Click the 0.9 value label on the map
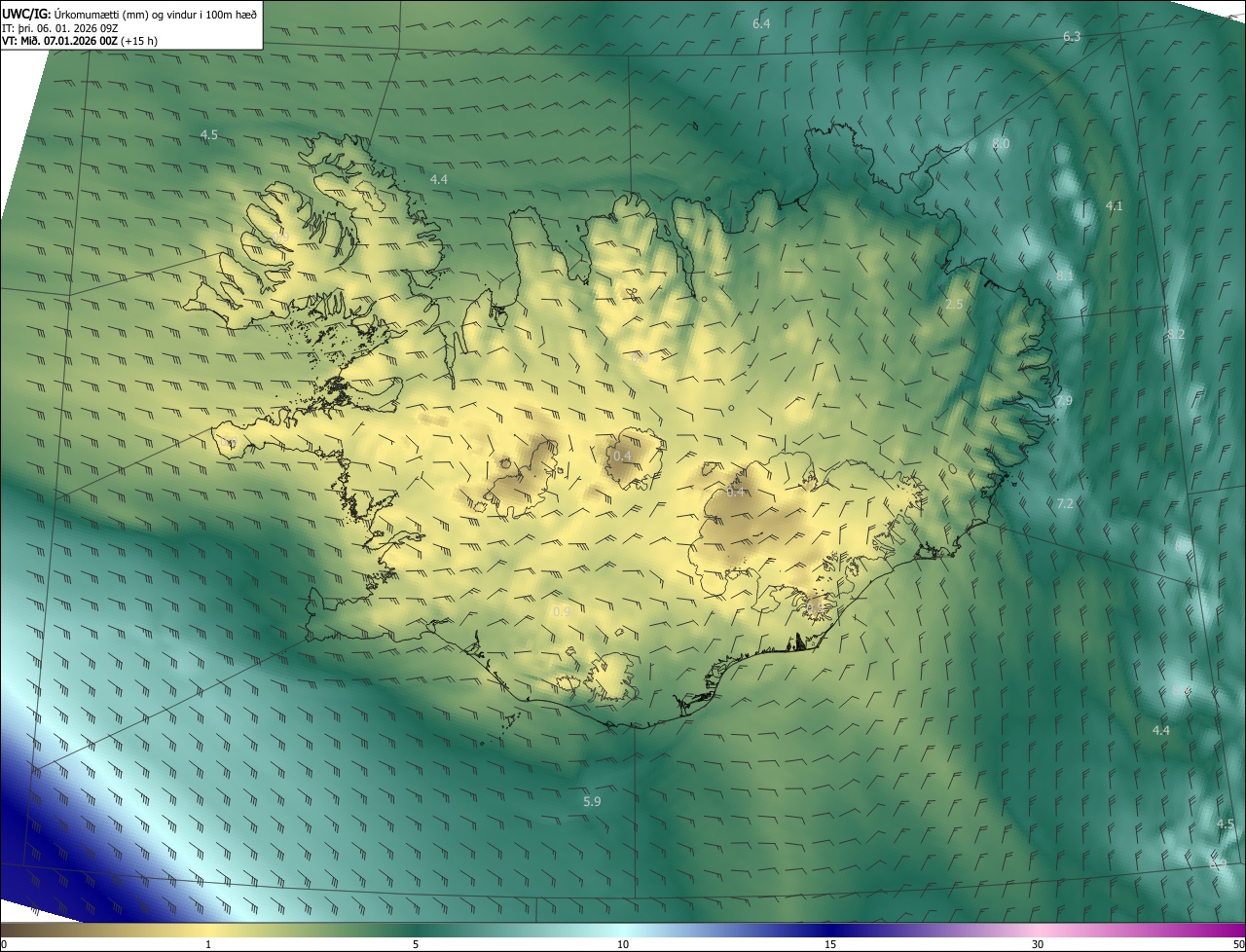This screenshot has width=1246, height=952. point(562,612)
